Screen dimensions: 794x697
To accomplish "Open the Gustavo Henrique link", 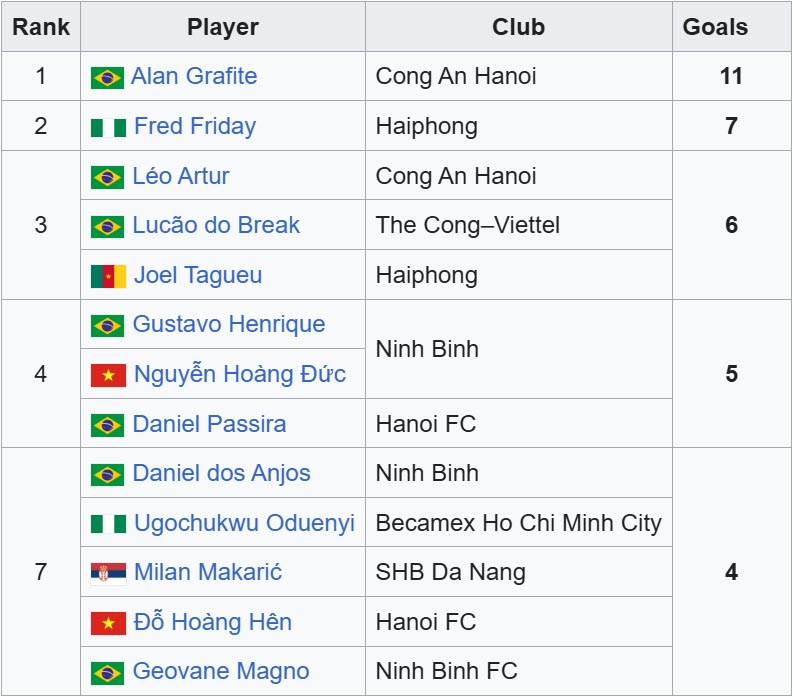I will tap(229, 324).
